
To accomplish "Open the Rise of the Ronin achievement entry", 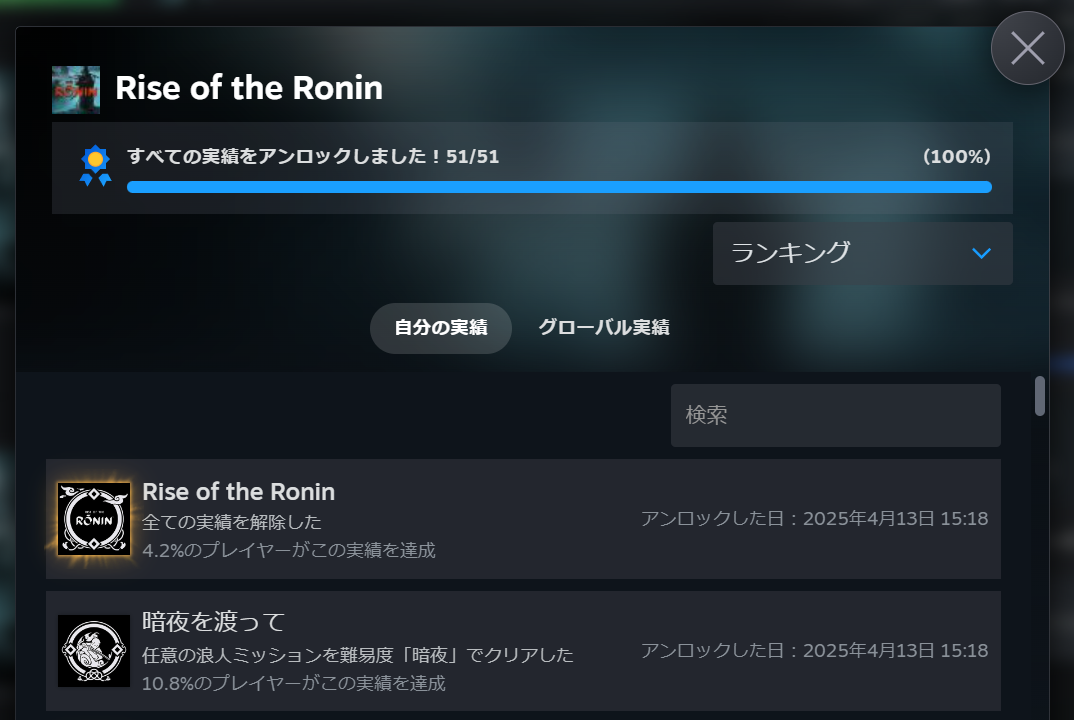I will coord(523,519).
